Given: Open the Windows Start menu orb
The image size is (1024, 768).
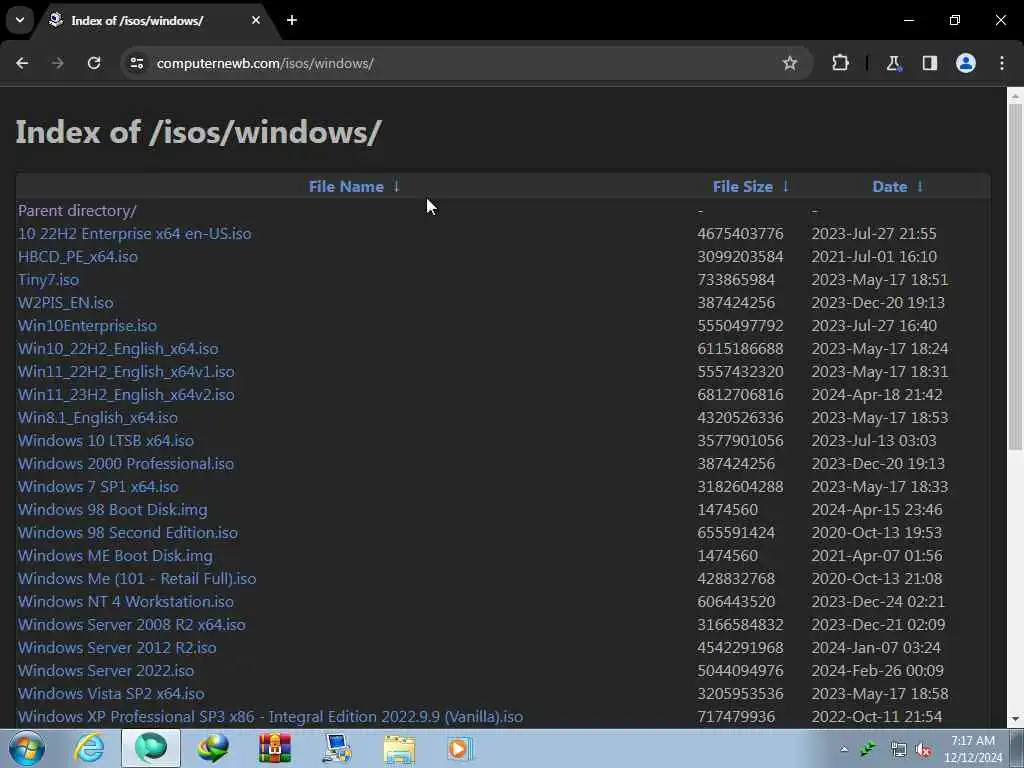Looking at the screenshot, I should coord(27,748).
